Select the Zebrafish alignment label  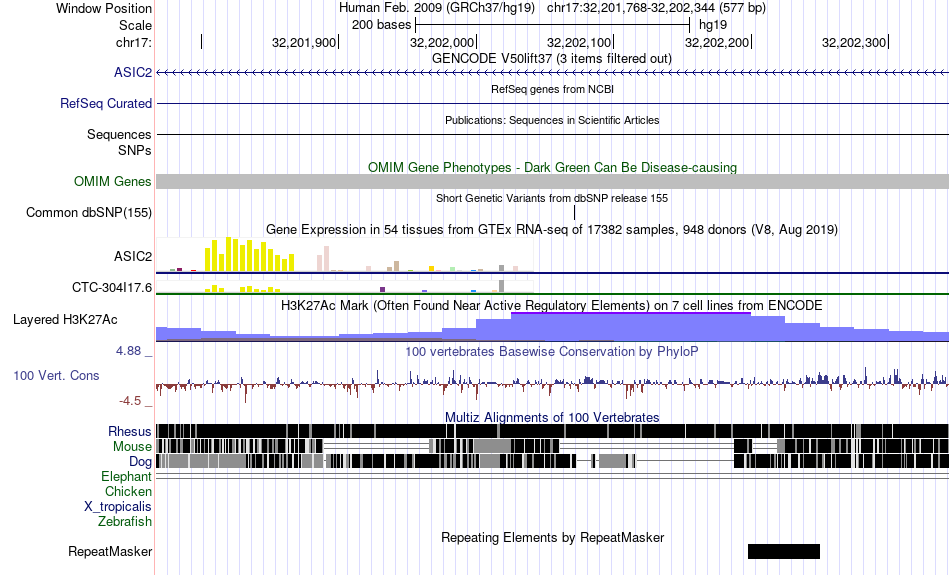coord(125,521)
